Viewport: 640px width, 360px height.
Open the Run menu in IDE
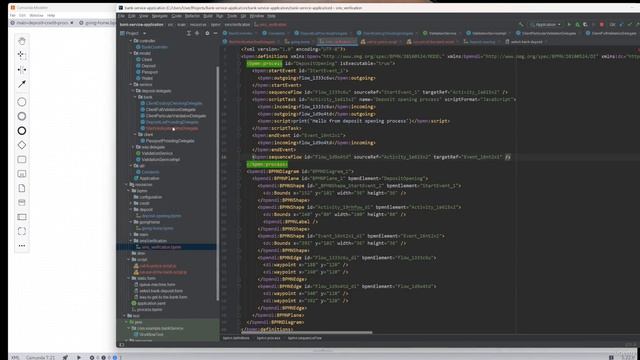tap(220, 16)
